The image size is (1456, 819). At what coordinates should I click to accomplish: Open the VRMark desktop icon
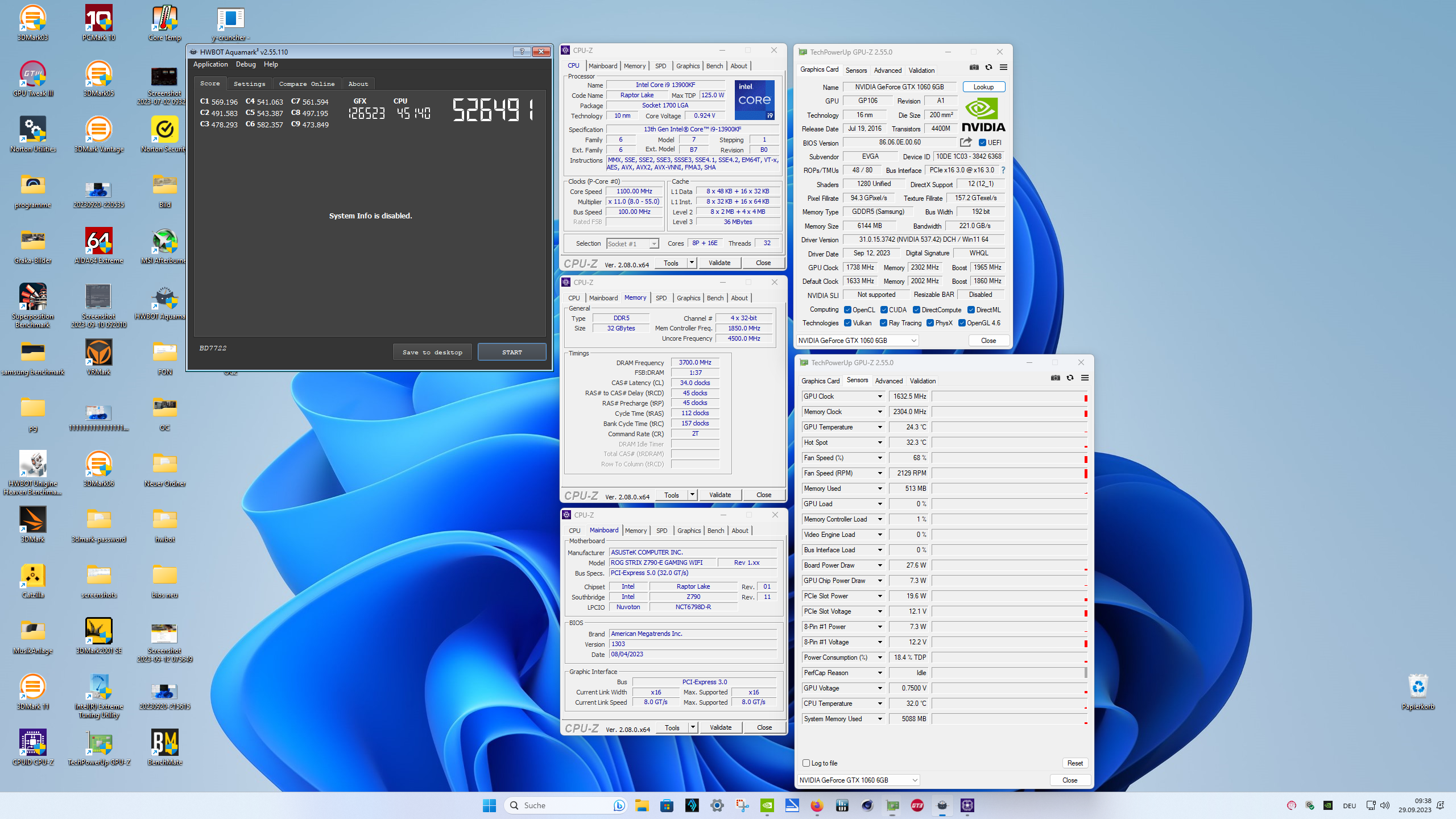pyautogui.click(x=99, y=357)
